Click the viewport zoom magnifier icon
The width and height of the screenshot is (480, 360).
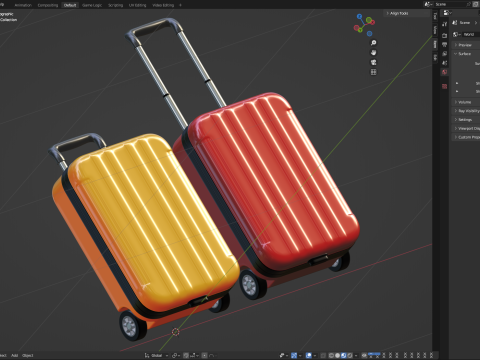374,43
